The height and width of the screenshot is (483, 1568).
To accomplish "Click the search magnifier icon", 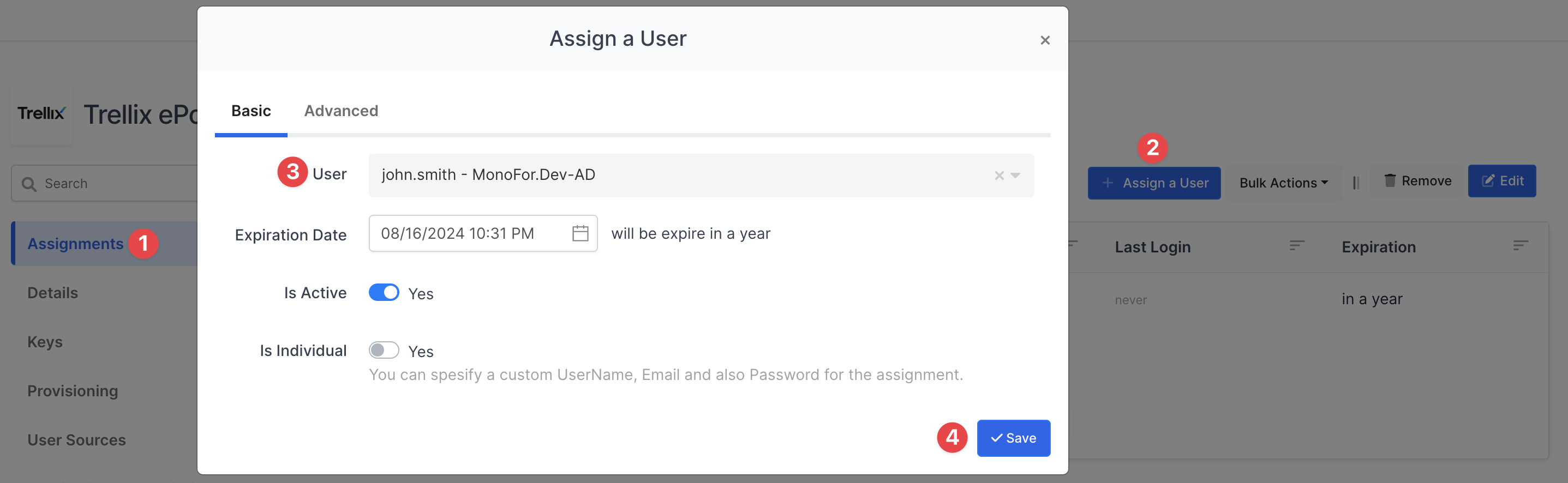I will [x=28, y=184].
